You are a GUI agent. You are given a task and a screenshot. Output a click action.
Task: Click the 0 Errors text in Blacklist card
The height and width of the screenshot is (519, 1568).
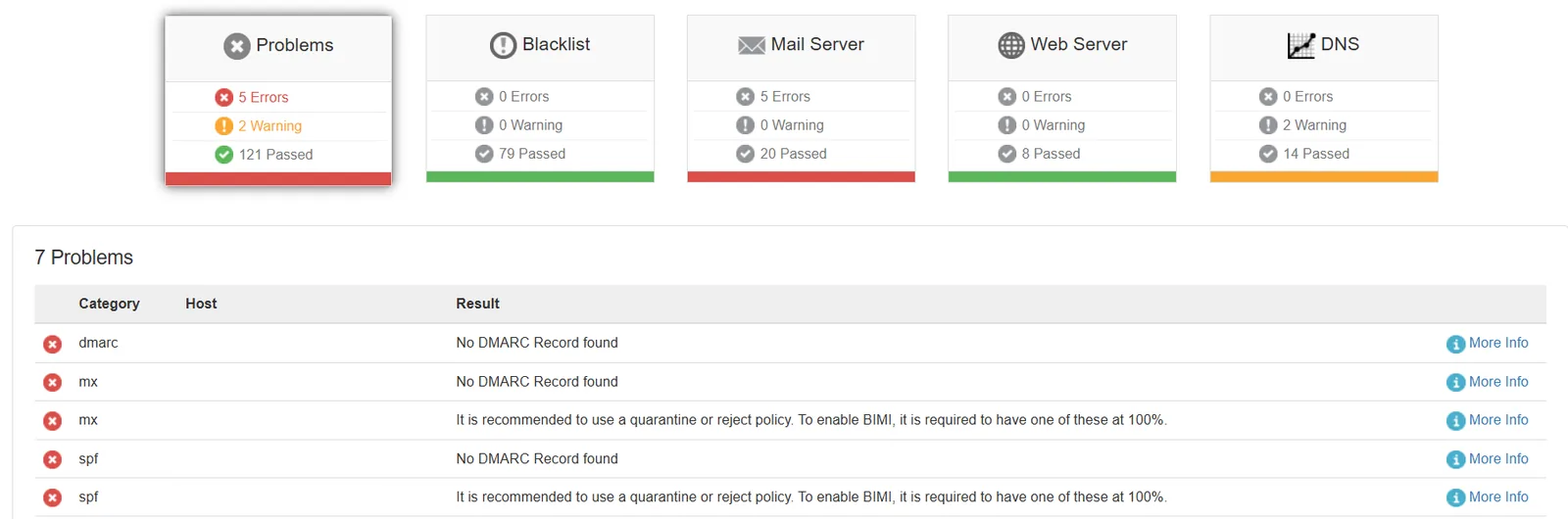[524, 96]
